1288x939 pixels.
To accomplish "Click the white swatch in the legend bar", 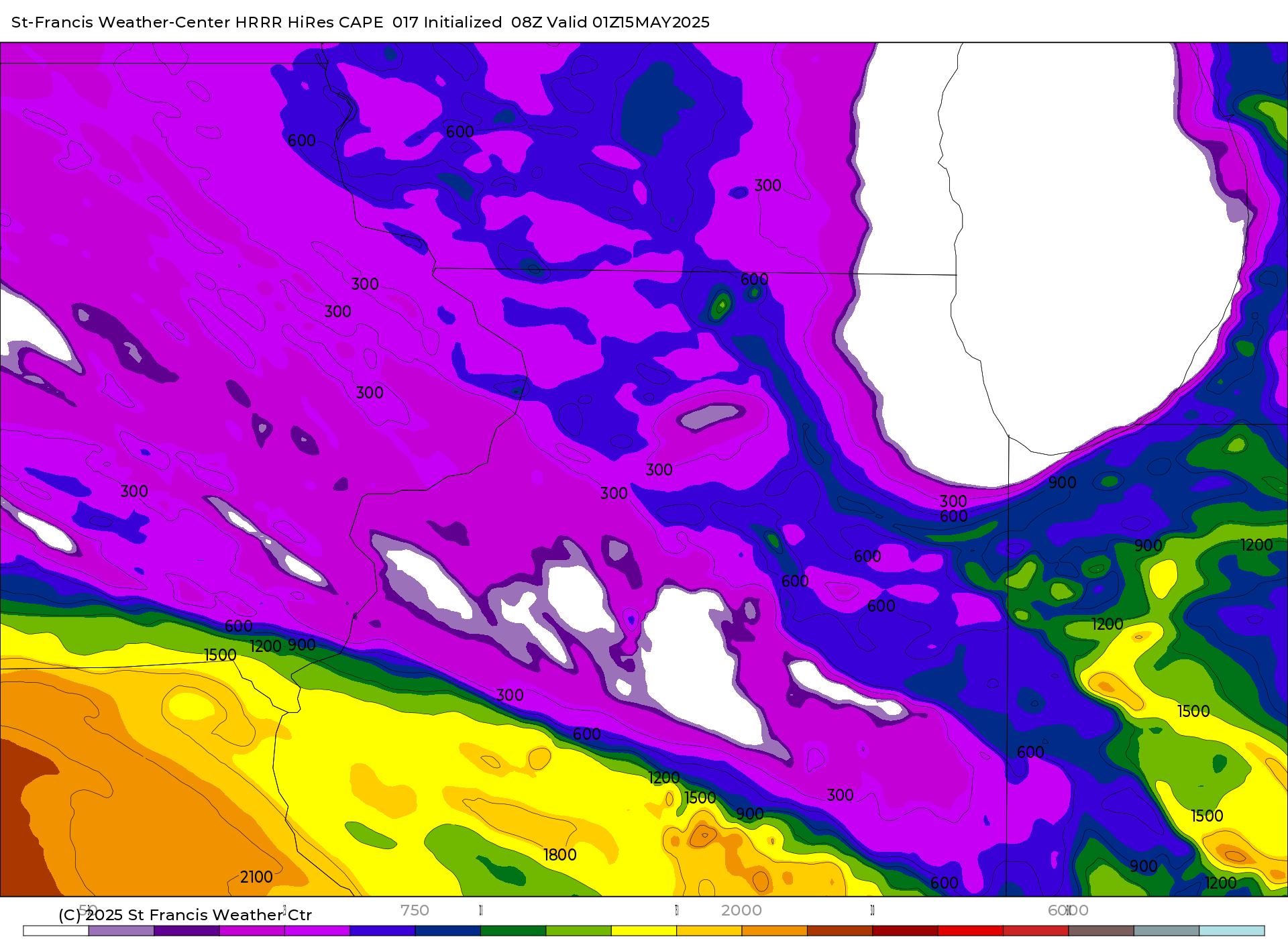I will (56, 931).
